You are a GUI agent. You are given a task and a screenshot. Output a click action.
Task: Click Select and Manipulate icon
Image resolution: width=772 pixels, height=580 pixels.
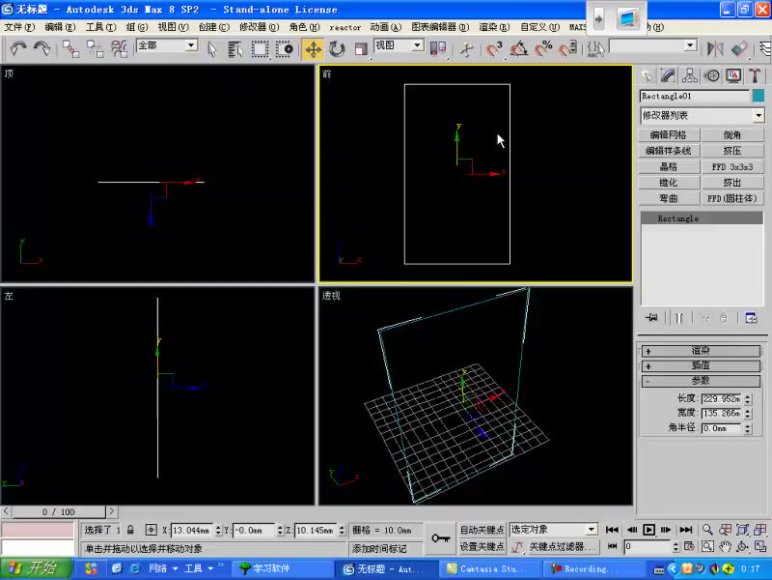click(467, 49)
